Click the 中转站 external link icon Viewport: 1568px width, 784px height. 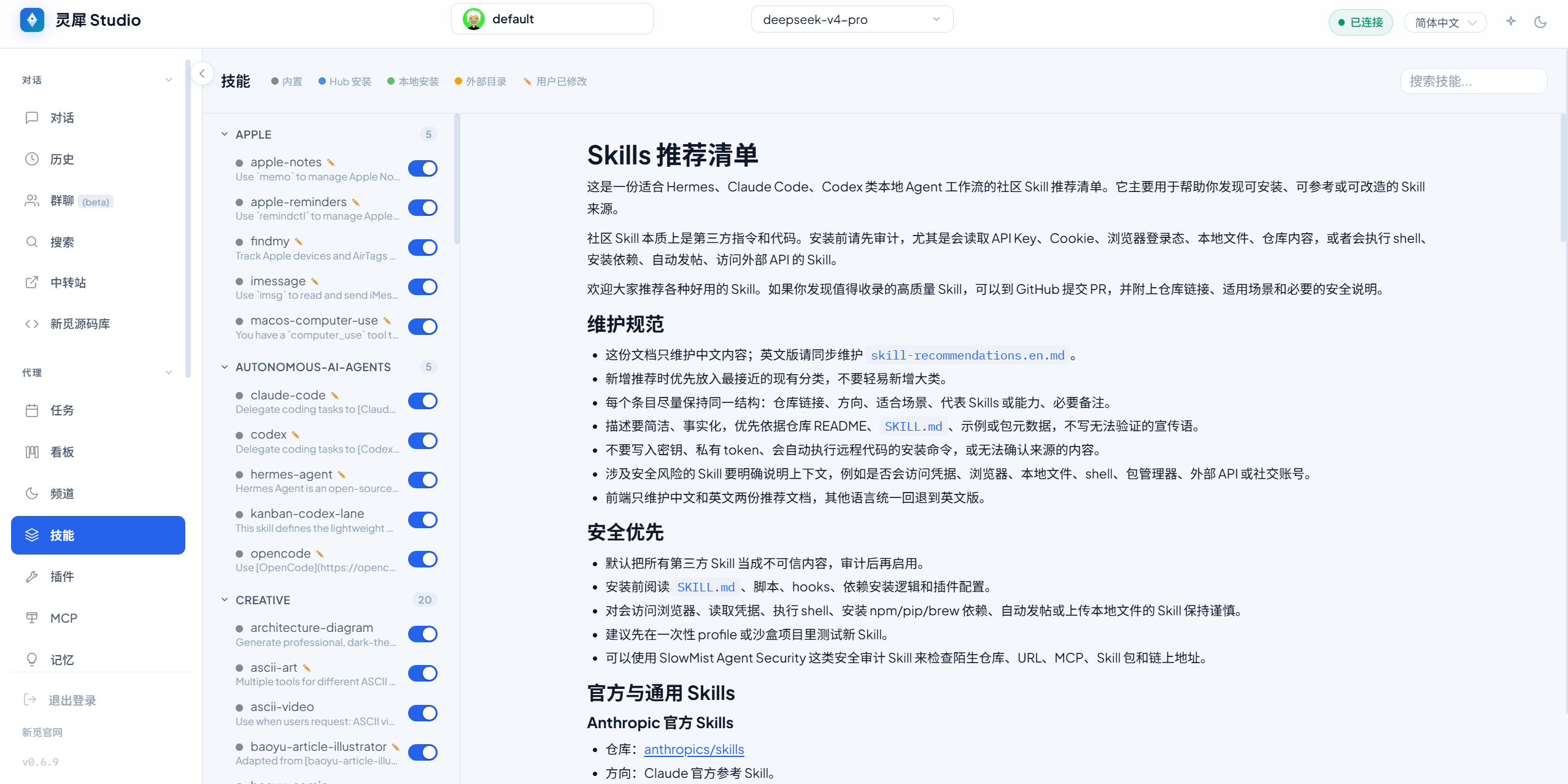[32, 282]
